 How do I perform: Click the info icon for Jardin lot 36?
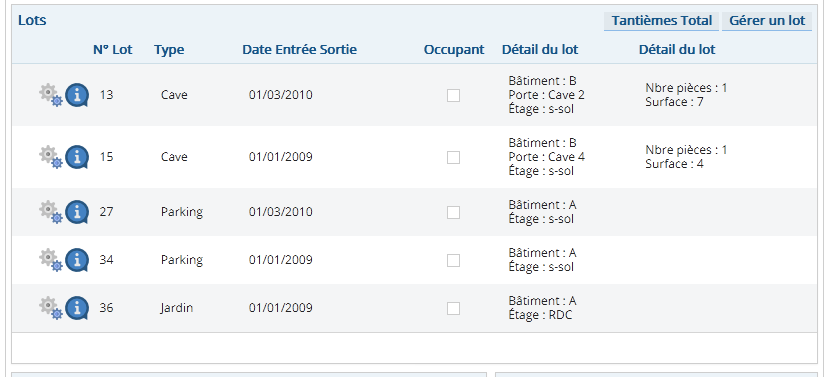click(77, 308)
